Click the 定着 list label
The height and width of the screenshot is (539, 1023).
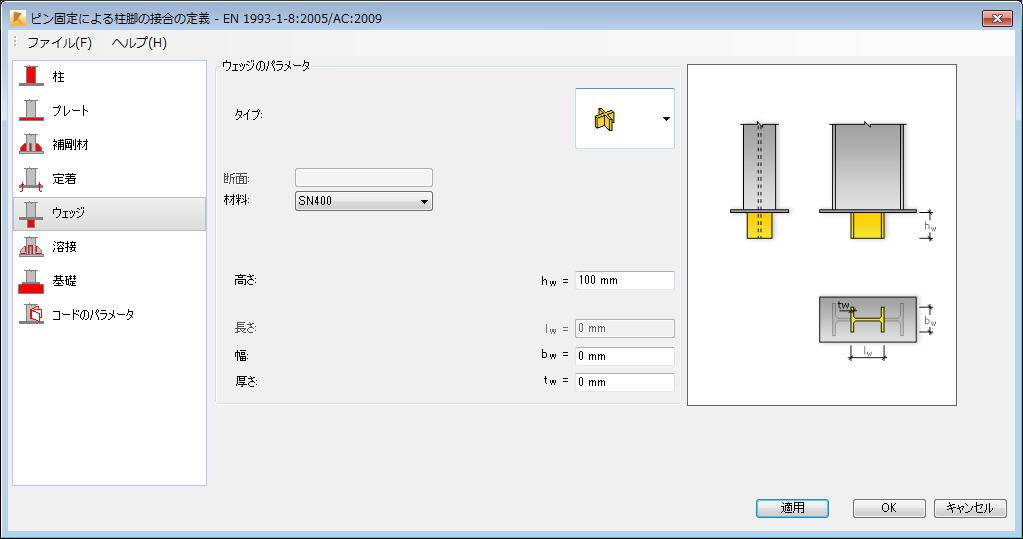click(x=65, y=179)
